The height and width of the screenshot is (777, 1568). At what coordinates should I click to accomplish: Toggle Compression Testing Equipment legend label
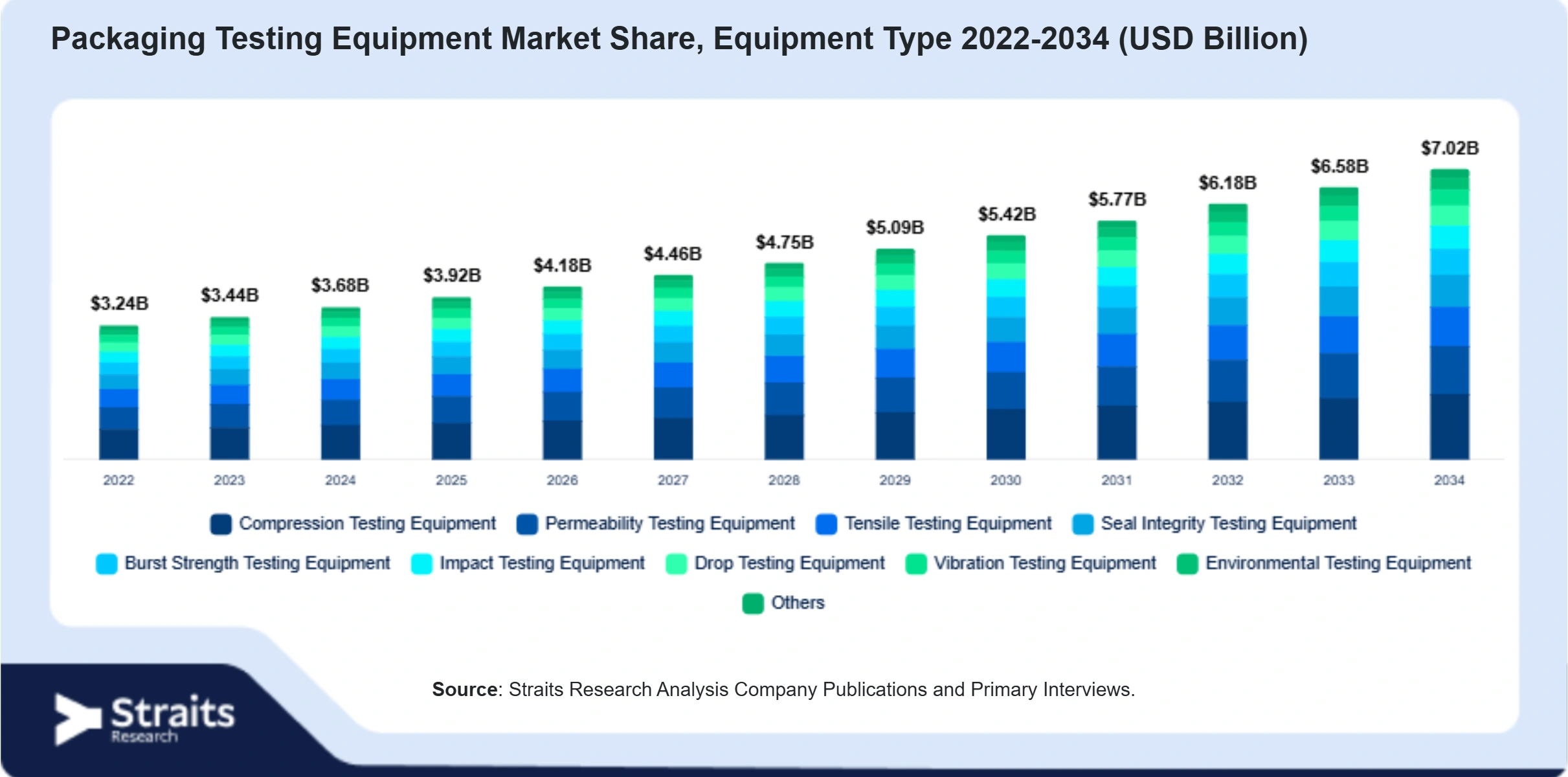[367, 524]
